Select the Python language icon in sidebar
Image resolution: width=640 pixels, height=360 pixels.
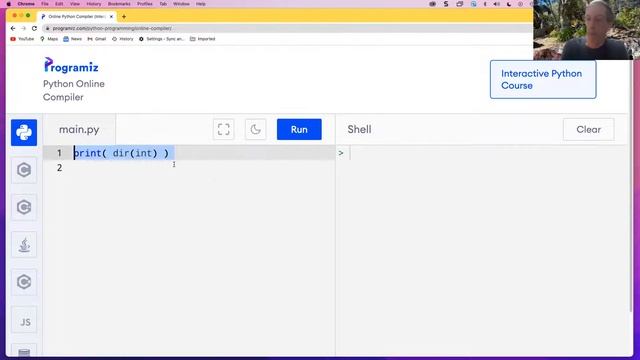point(24,133)
